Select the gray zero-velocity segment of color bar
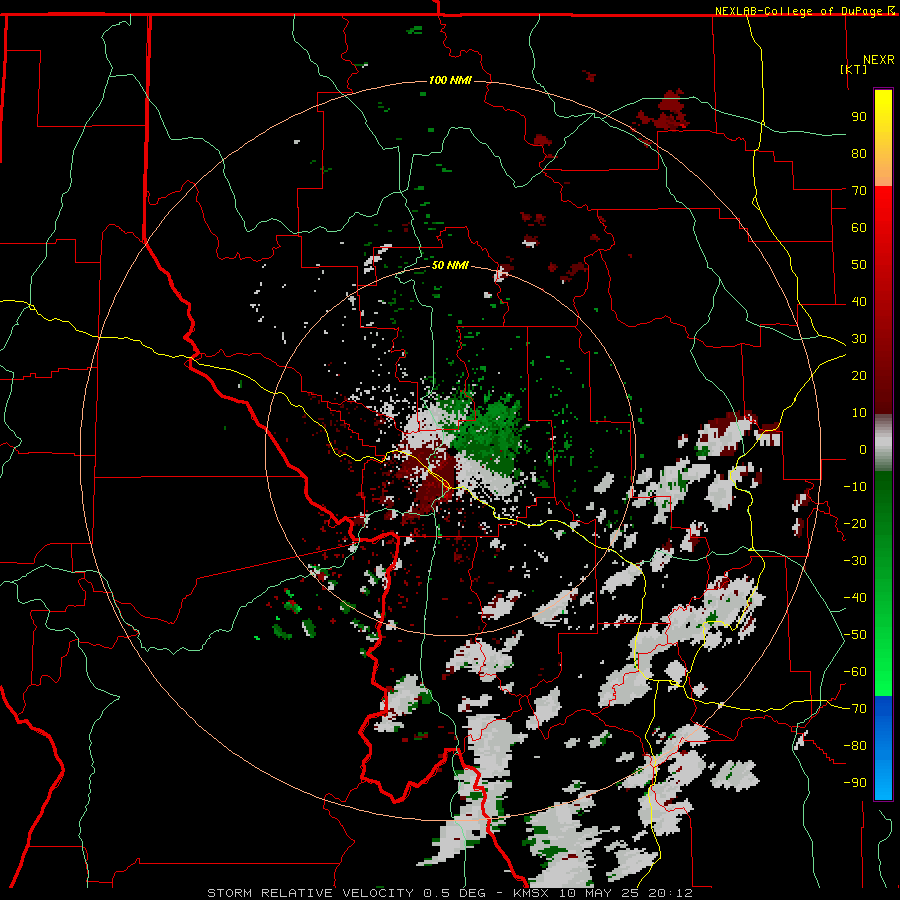Screen dimensions: 900x900 coord(883,443)
